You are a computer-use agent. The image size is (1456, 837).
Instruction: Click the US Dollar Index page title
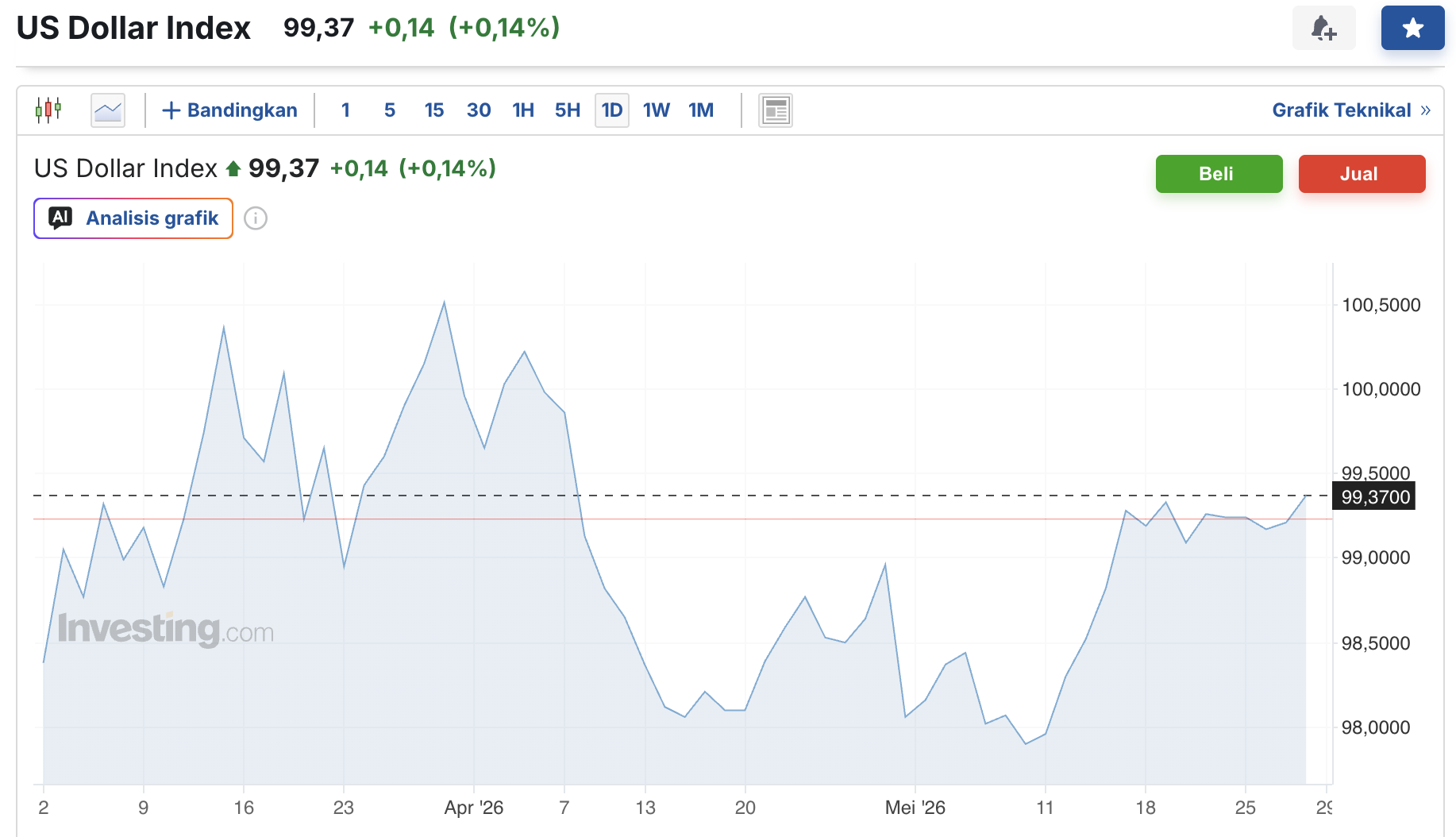coord(133,28)
